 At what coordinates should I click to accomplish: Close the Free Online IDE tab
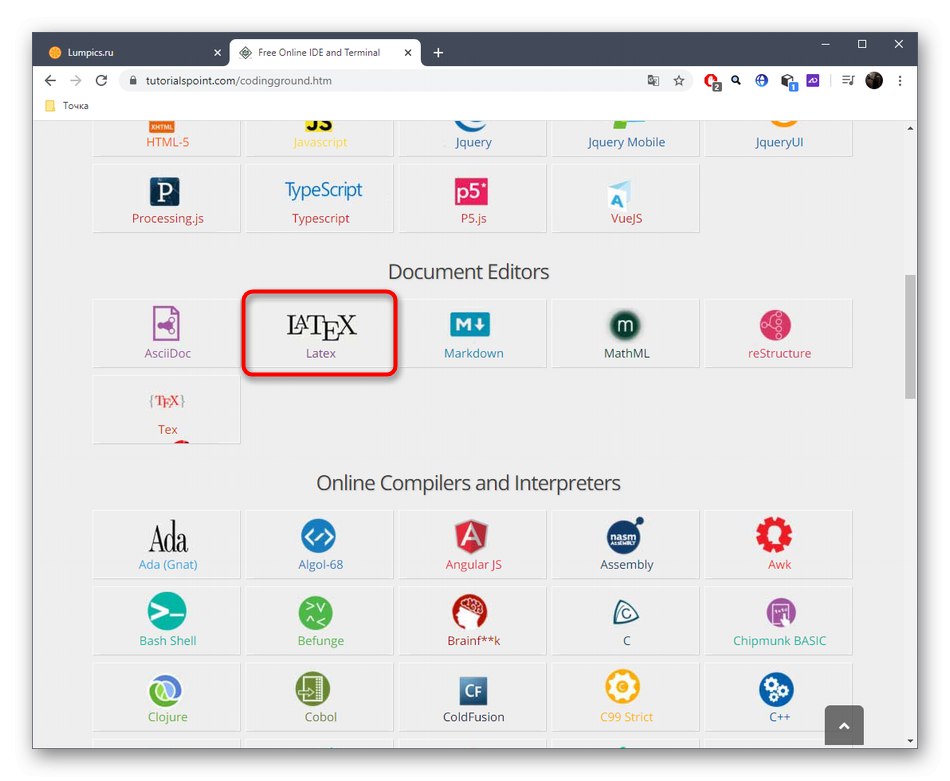[408, 53]
